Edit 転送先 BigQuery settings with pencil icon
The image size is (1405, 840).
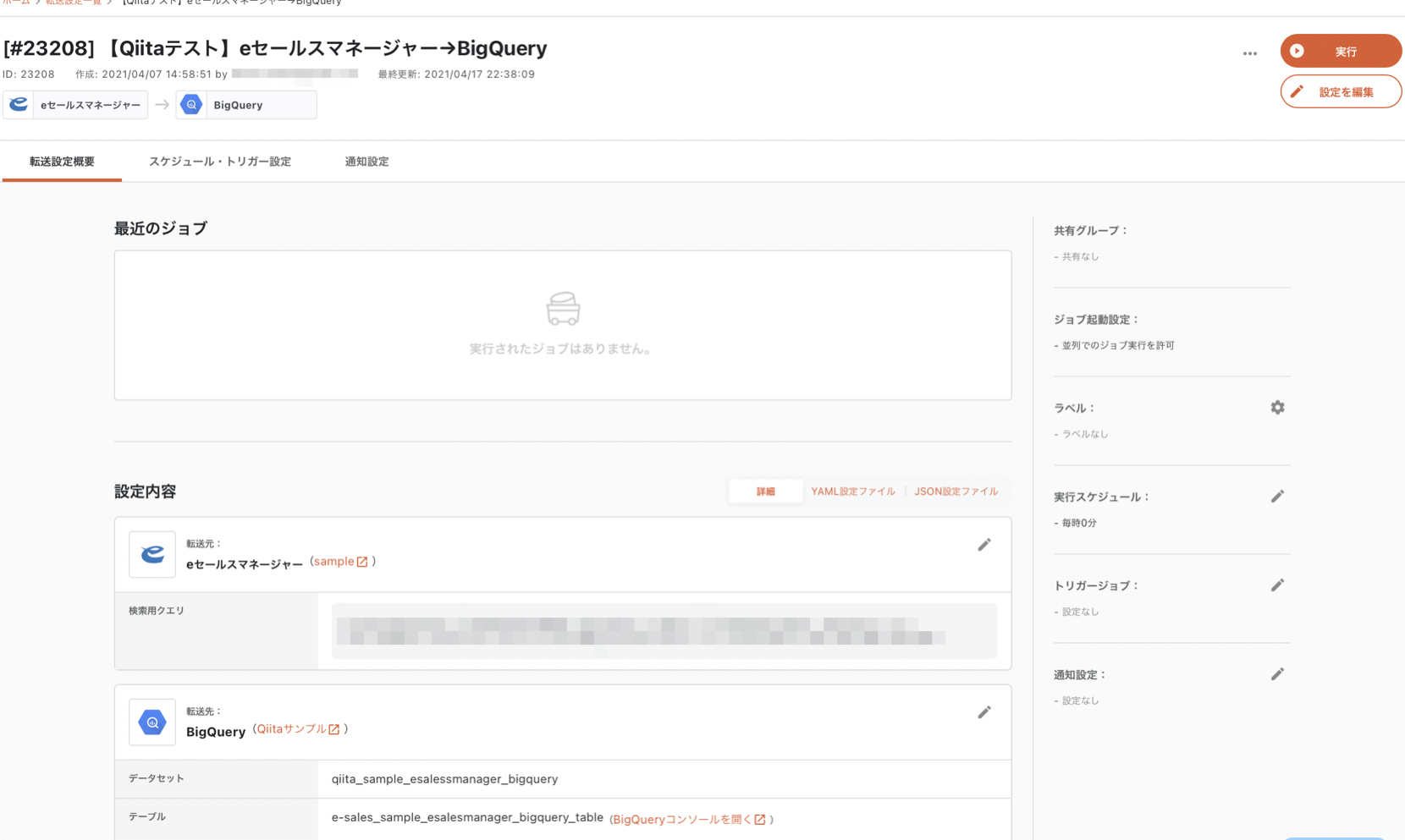click(x=983, y=712)
